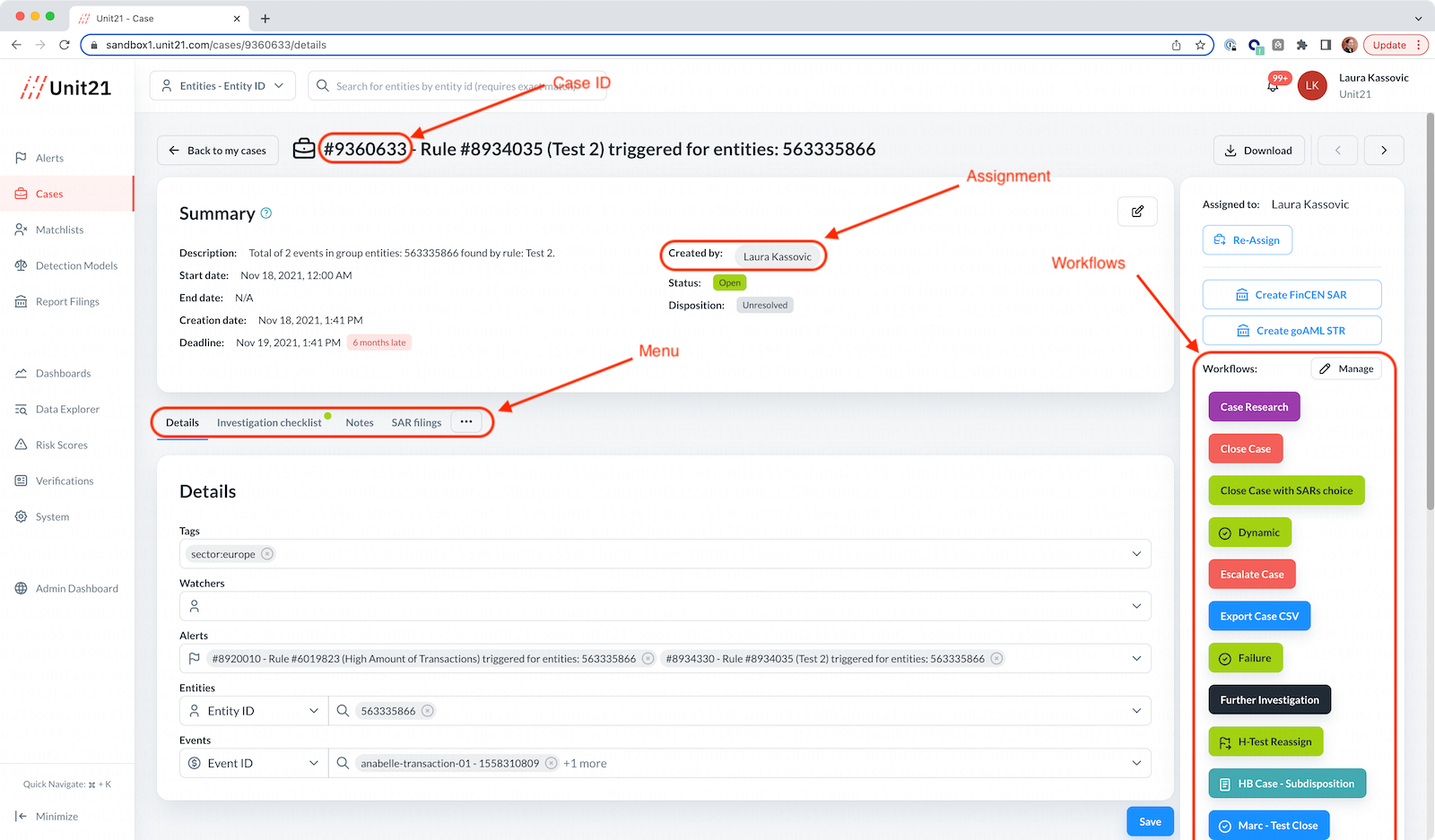Run Close Case workflow
This screenshot has width=1435, height=840.
tap(1246, 449)
